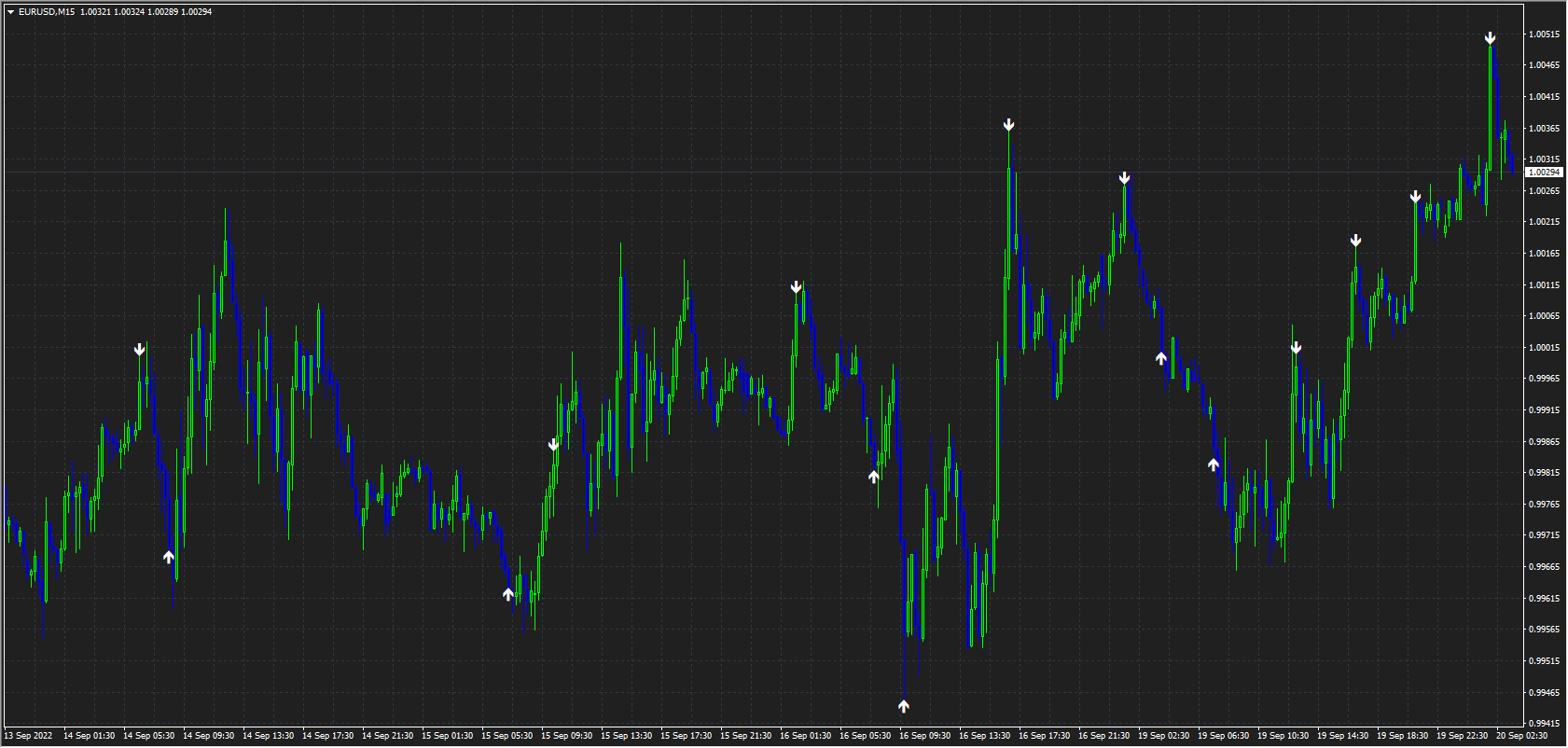Select the down arrow near 19 Sep 14:30
Image resolution: width=1568 pixels, height=748 pixels.
1356,241
